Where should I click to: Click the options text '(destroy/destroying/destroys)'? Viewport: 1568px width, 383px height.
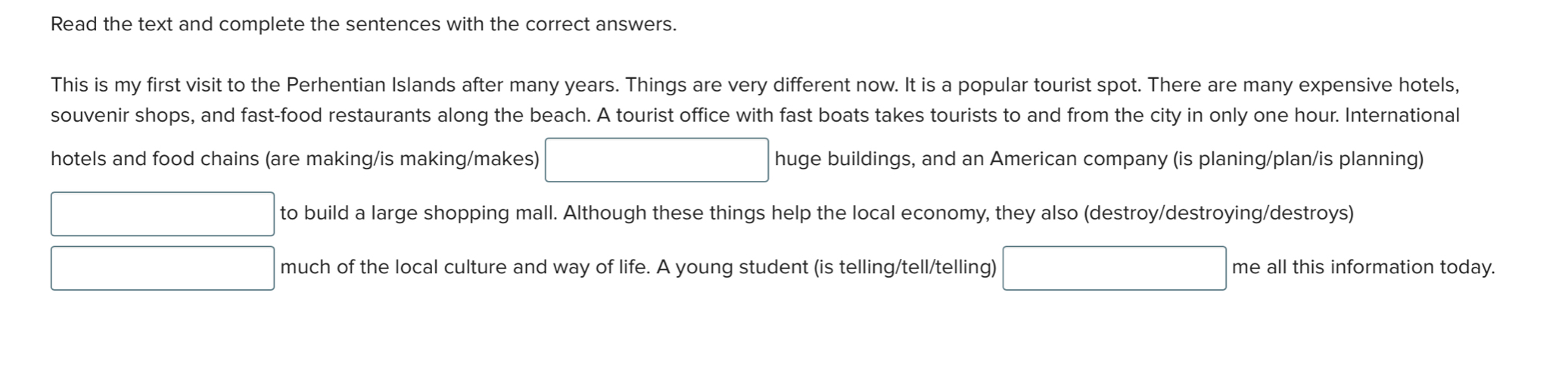pos(1219,213)
